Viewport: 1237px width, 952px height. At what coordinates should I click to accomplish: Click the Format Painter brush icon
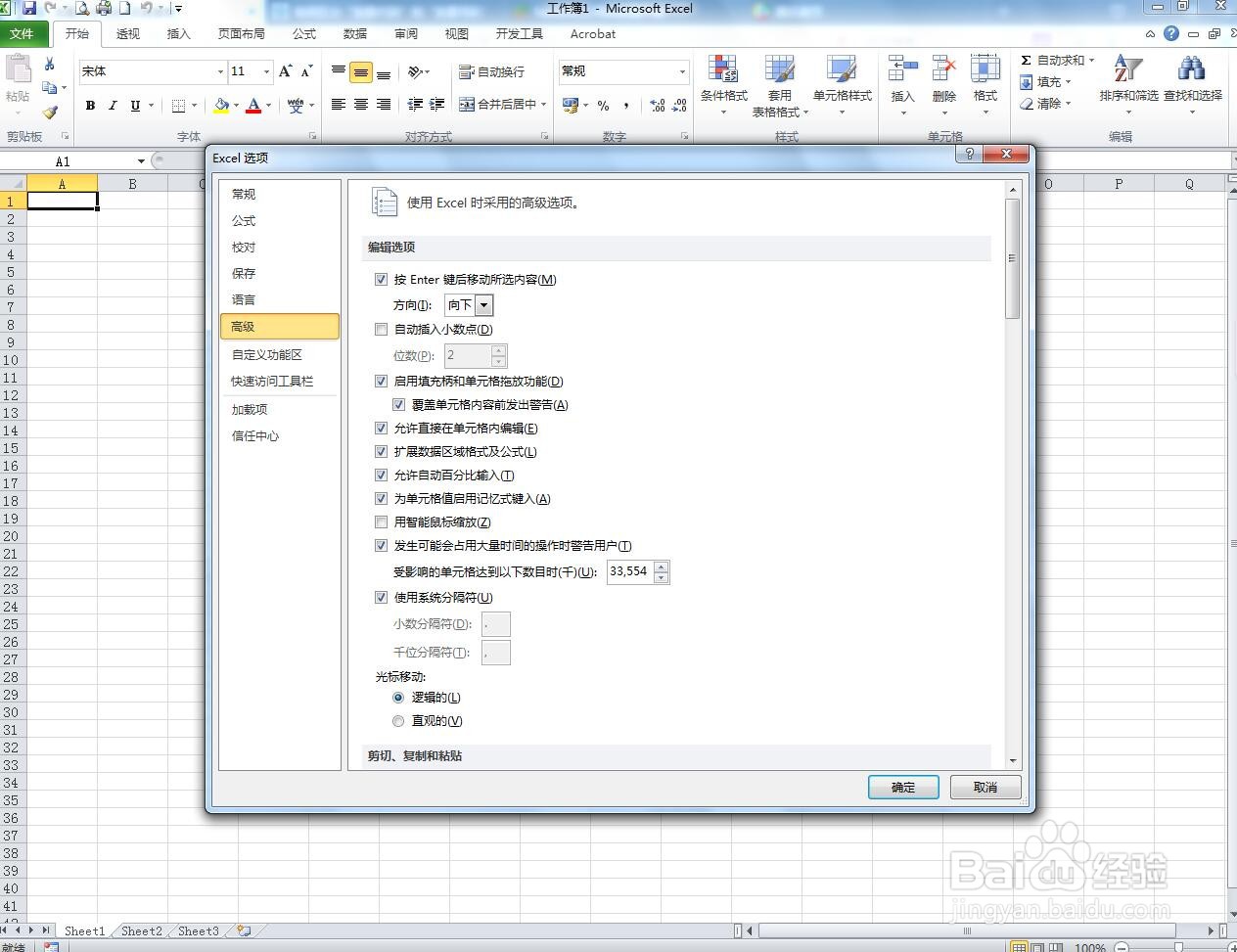pos(50,113)
